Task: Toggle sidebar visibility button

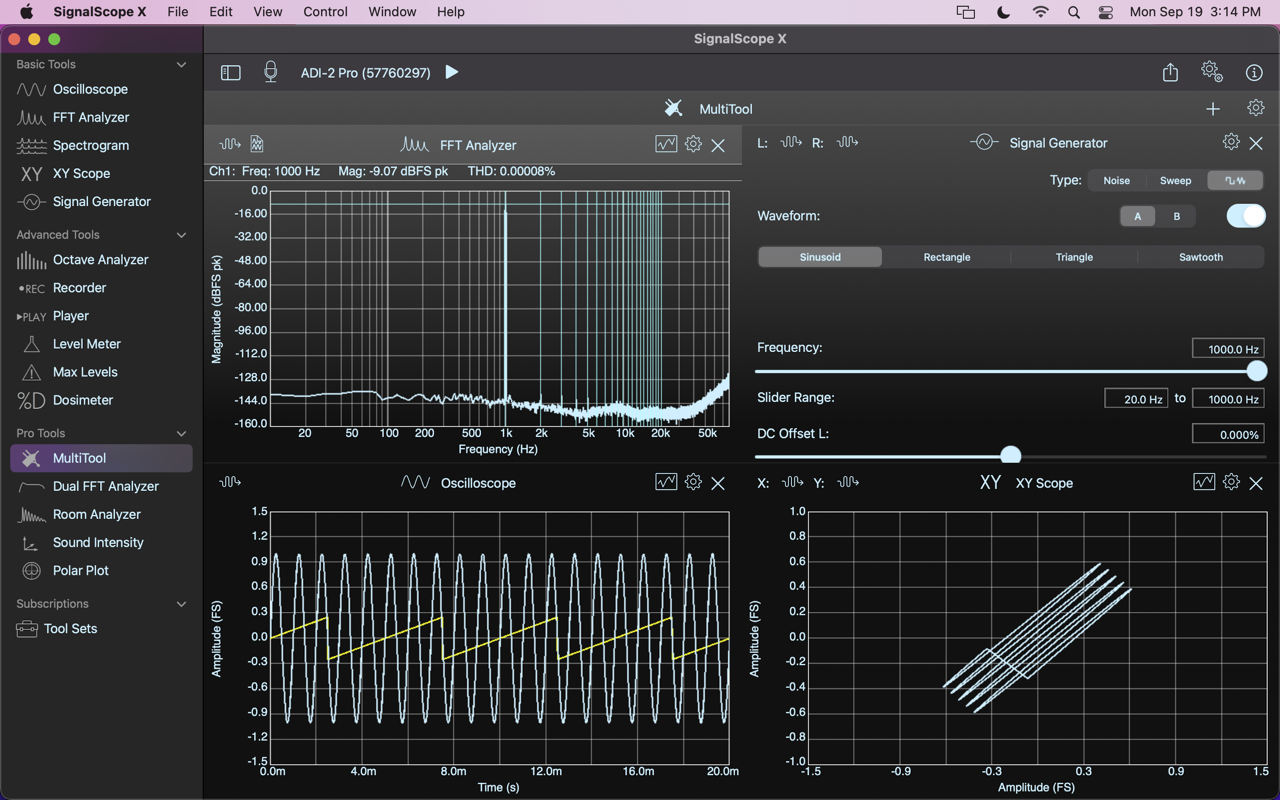Action: [x=231, y=72]
